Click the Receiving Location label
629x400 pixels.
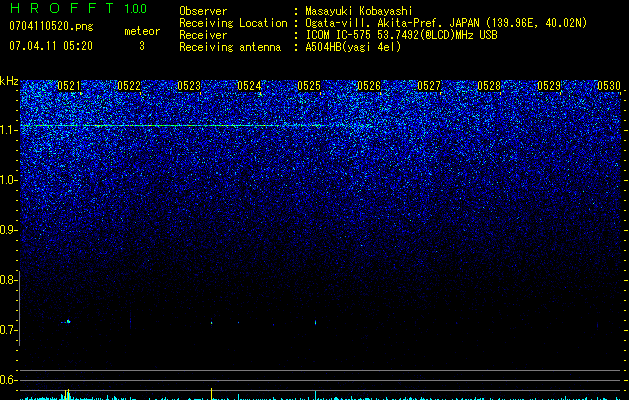(x=233, y=23)
